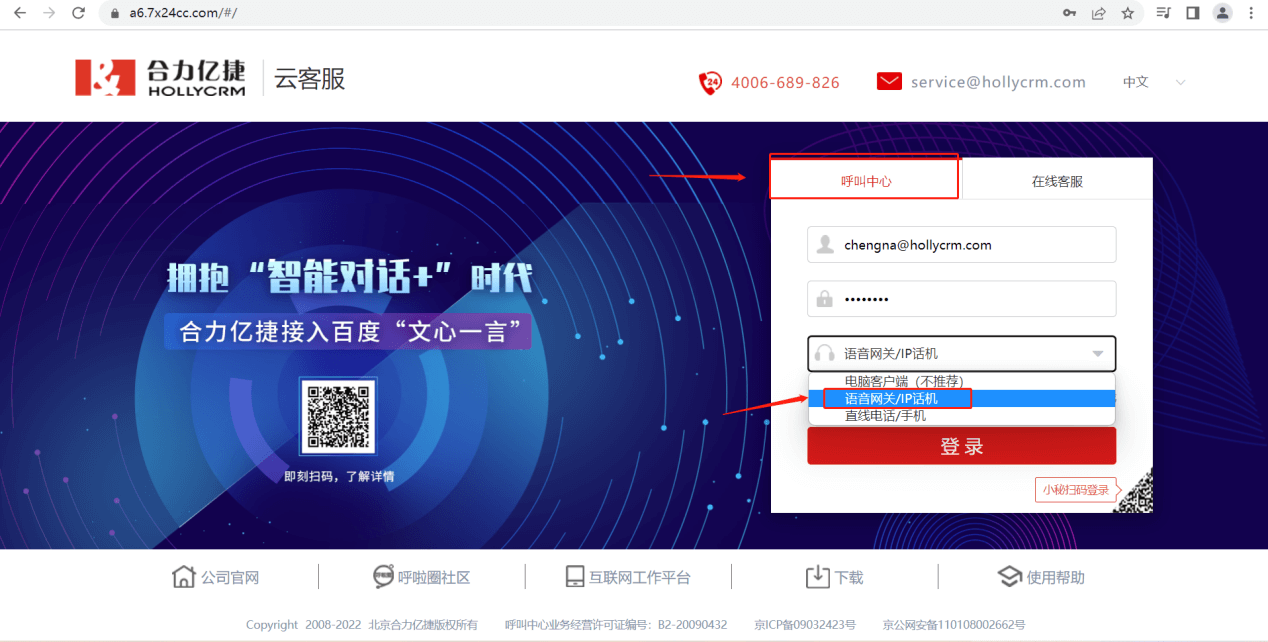
Task: Select 电脑客户端（不推荐） from the list
Action: point(962,381)
